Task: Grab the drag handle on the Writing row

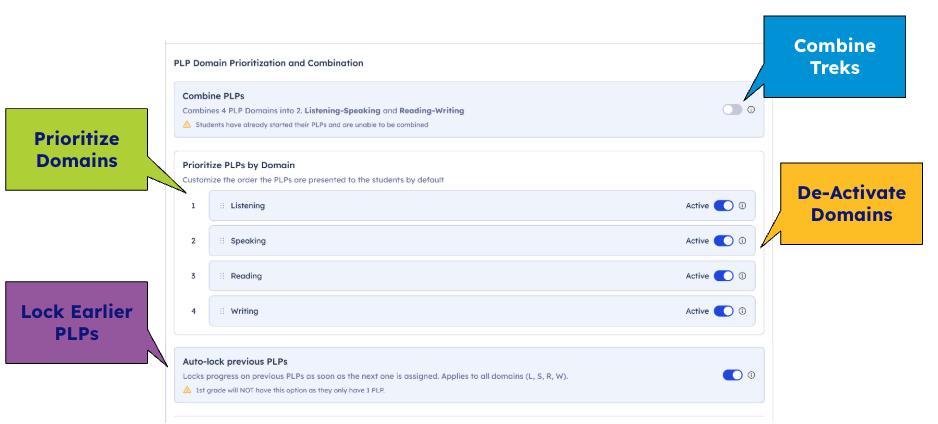Action: pyautogui.click(x=222, y=311)
